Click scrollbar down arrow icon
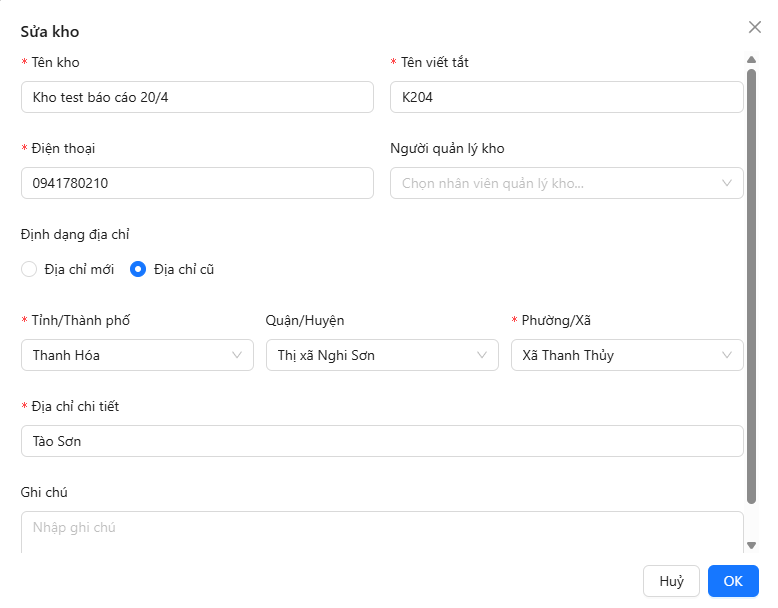 coord(751,545)
